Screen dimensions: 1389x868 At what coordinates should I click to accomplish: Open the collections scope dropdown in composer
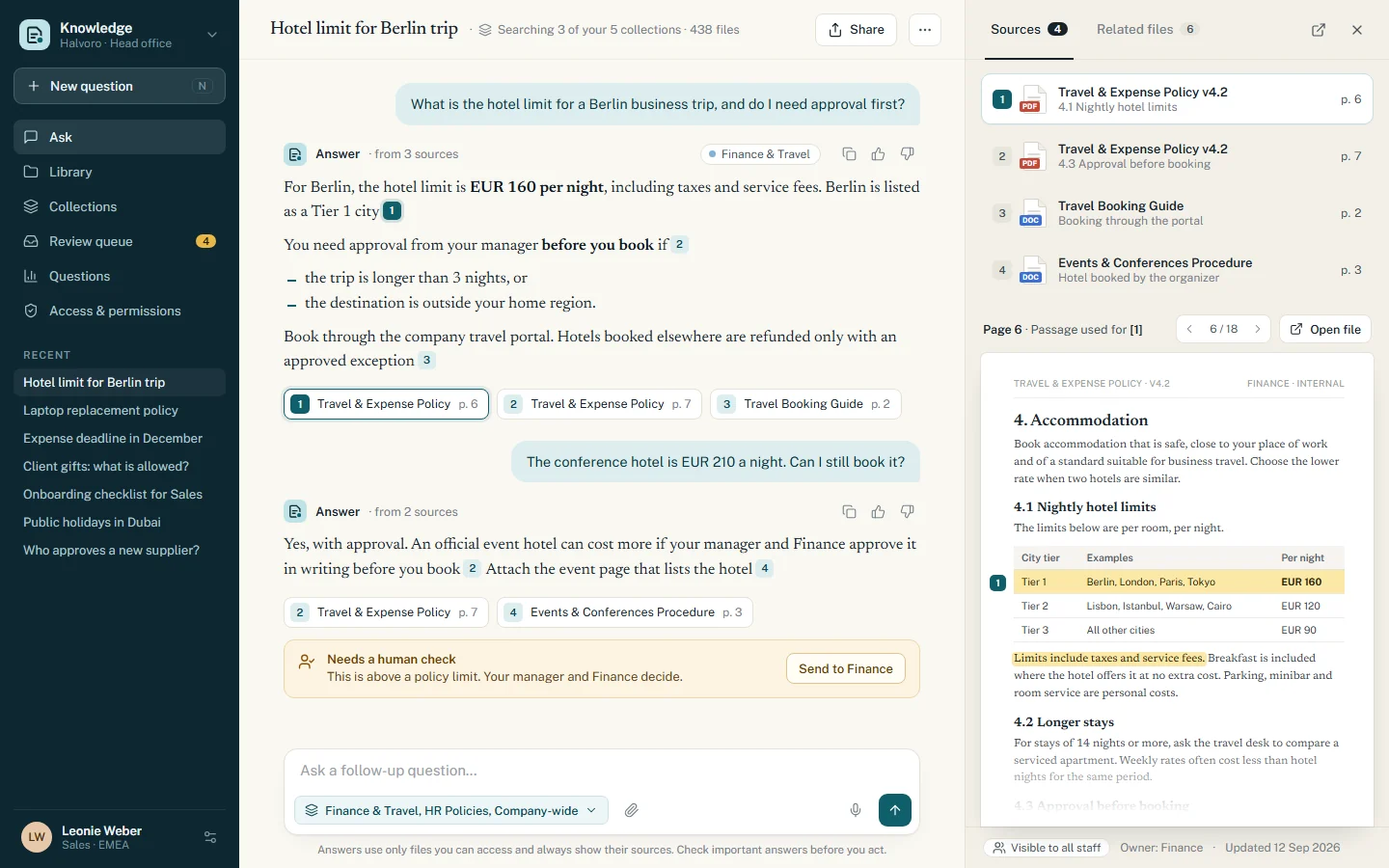tap(451, 810)
